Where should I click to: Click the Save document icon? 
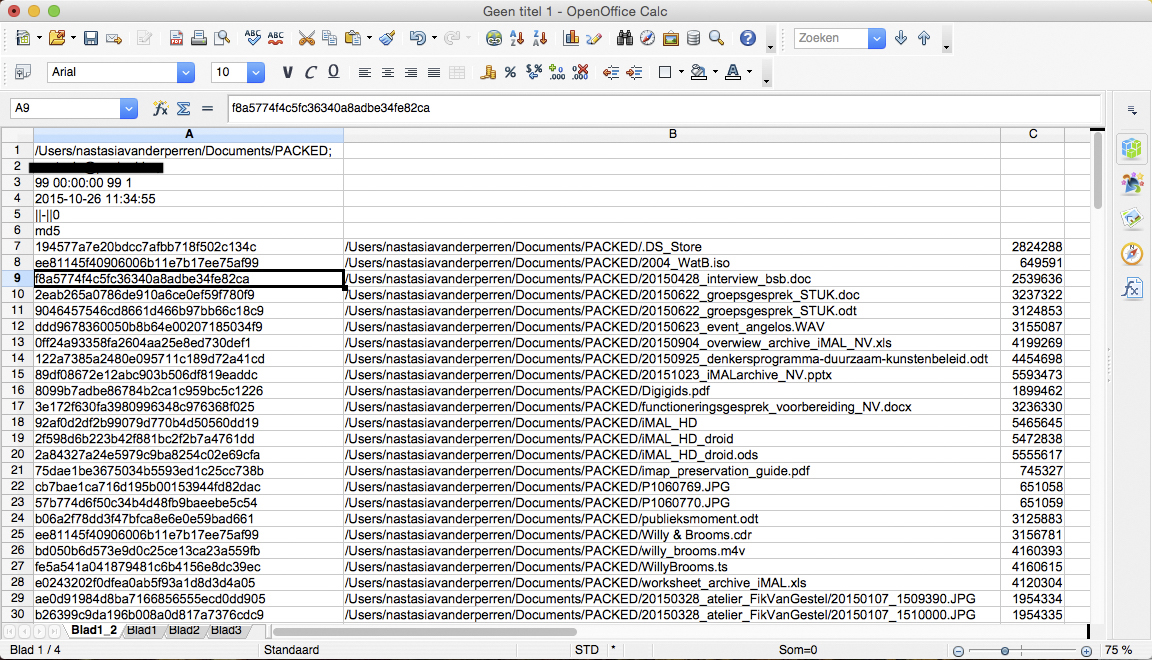[x=90, y=38]
